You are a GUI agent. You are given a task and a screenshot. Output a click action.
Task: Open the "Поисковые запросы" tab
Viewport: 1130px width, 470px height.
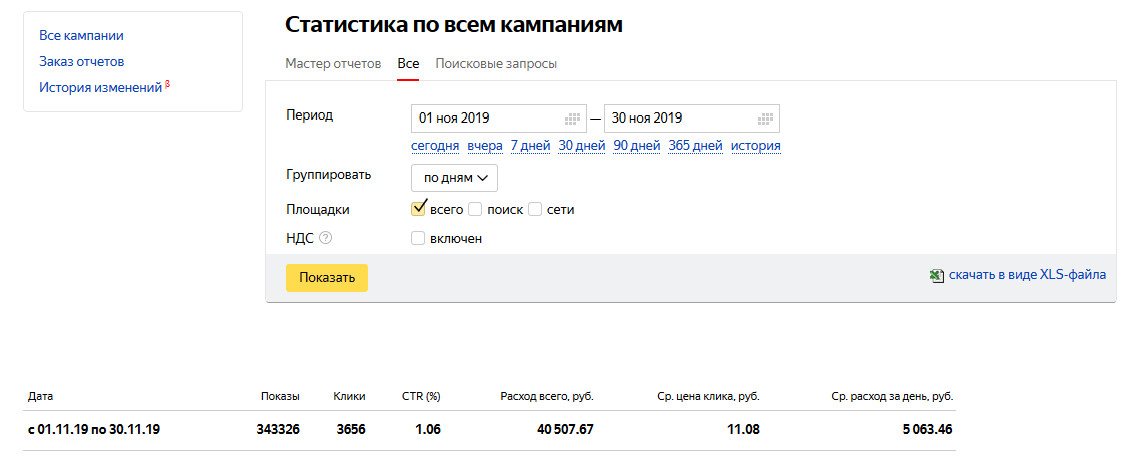point(496,64)
